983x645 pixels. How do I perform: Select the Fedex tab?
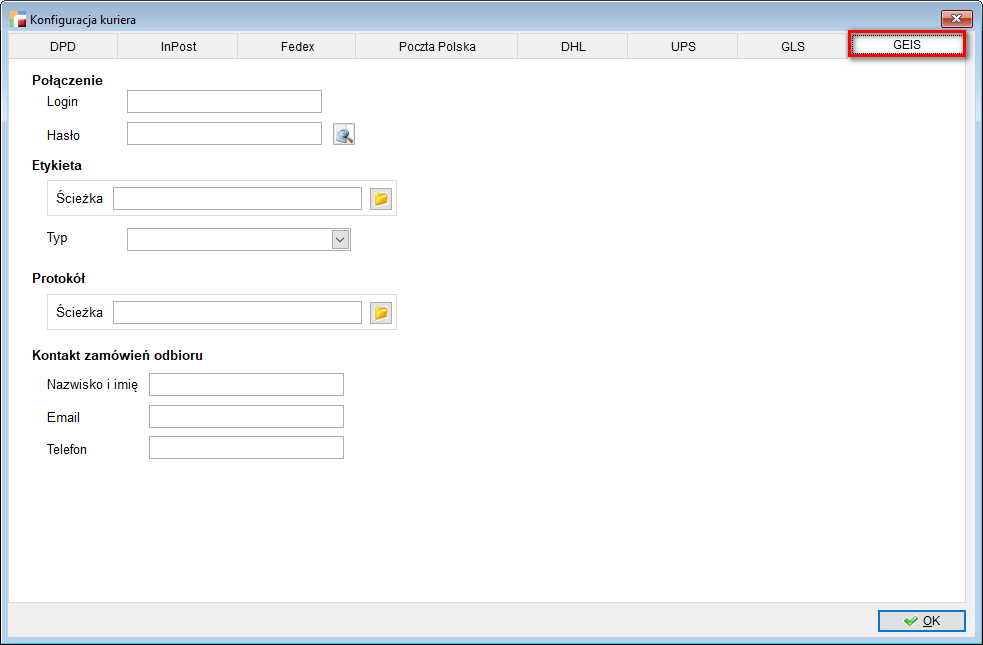click(297, 47)
